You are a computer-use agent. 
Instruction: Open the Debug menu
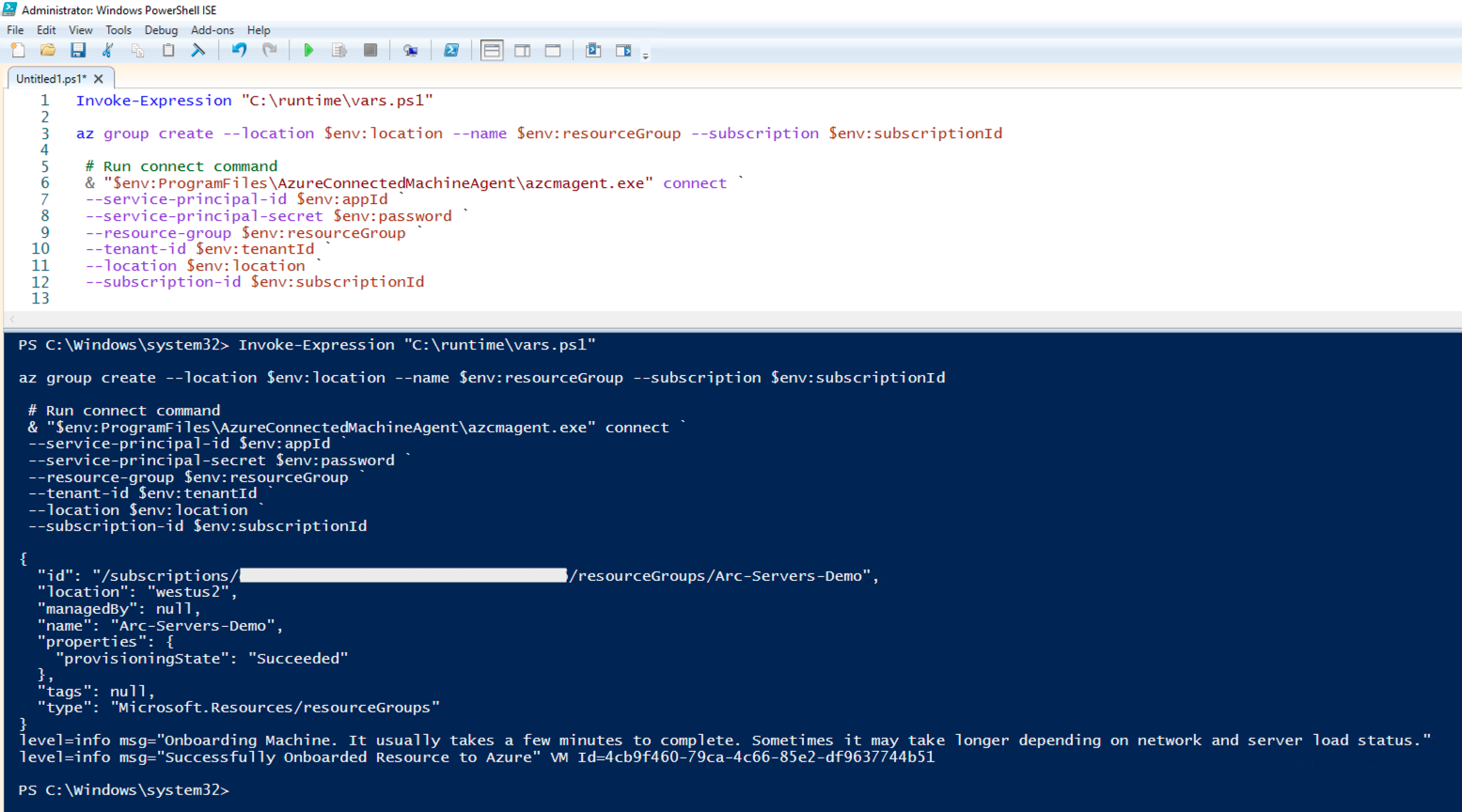coord(161,30)
